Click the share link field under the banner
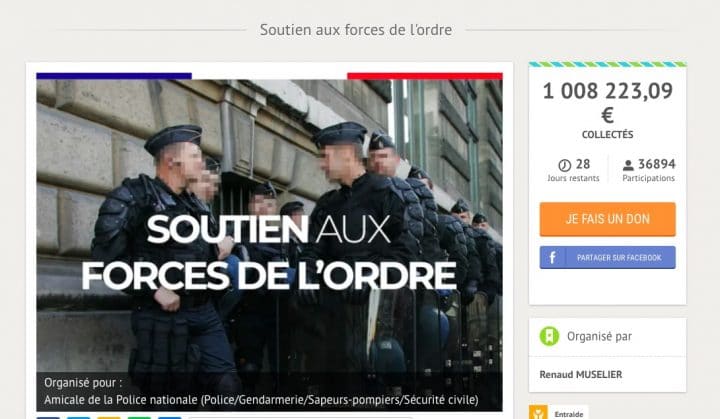 click(301, 418)
